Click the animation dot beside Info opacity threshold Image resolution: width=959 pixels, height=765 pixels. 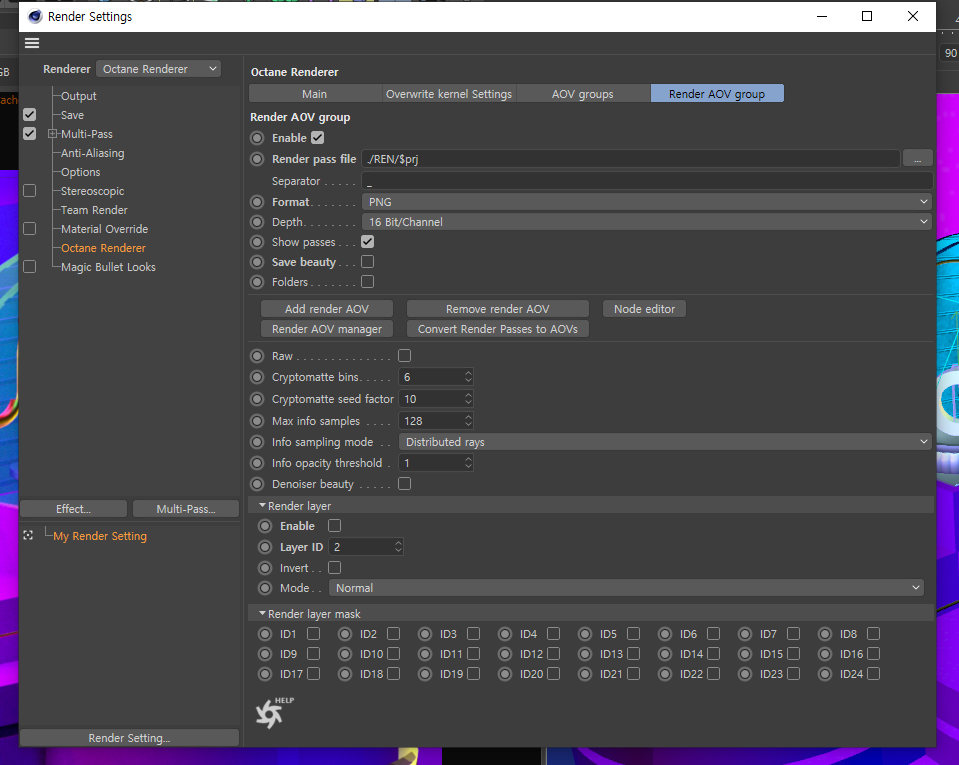[257, 463]
